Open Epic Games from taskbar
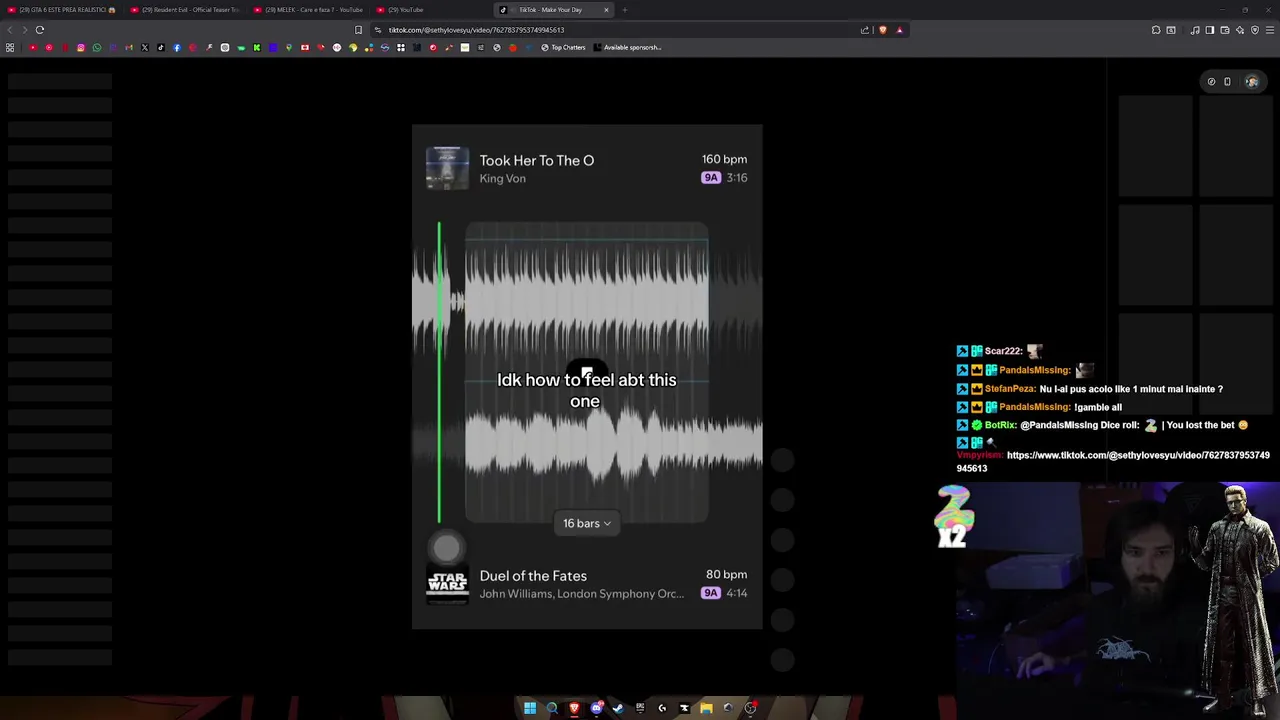 (640, 708)
